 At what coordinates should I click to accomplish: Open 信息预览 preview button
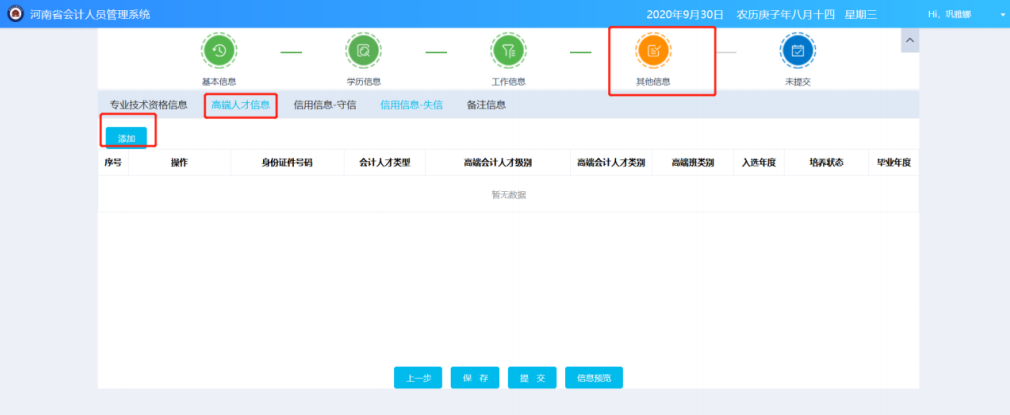pyautogui.click(x=594, y=378)
